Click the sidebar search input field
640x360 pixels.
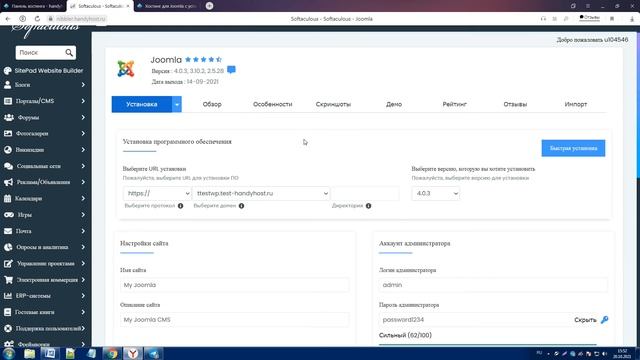tap(40, 53)
